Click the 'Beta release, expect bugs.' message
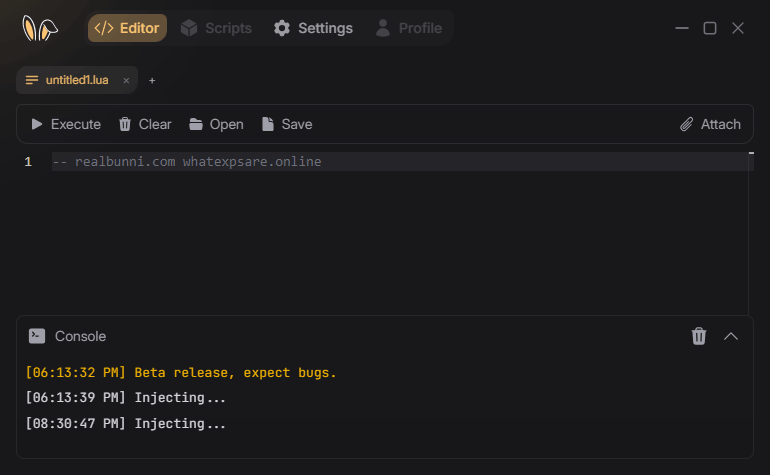 [235, 373]
